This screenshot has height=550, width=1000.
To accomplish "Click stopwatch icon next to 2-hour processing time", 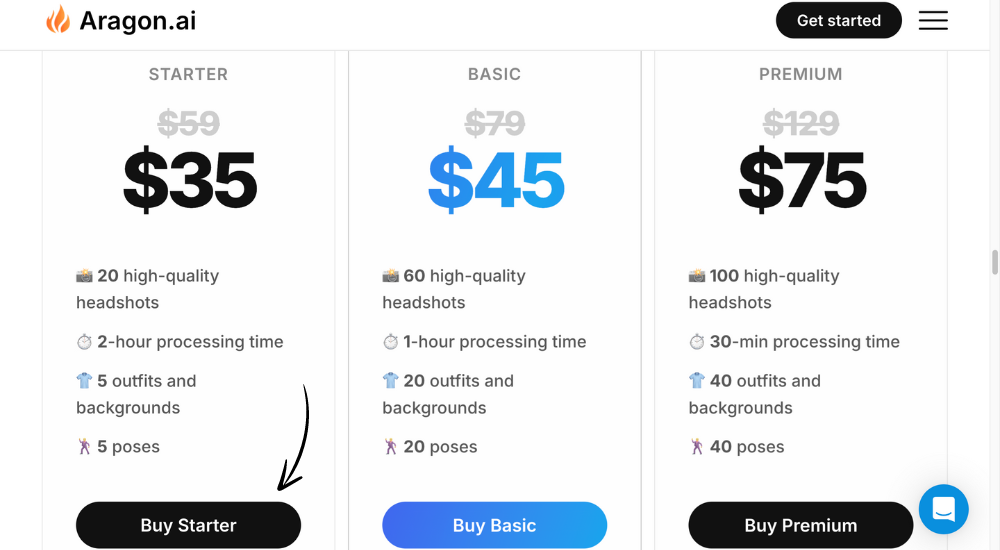I will pos(84,342).
